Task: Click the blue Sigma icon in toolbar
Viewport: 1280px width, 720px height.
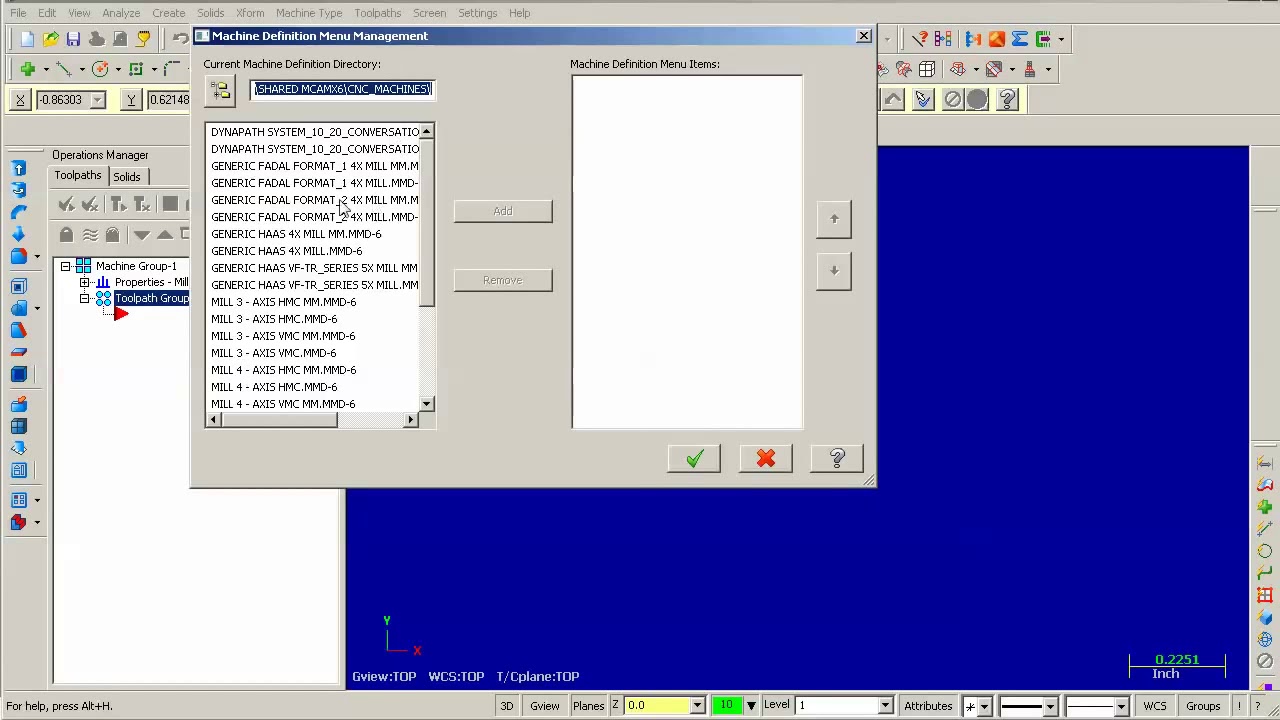Action: tap(1019, 39)
